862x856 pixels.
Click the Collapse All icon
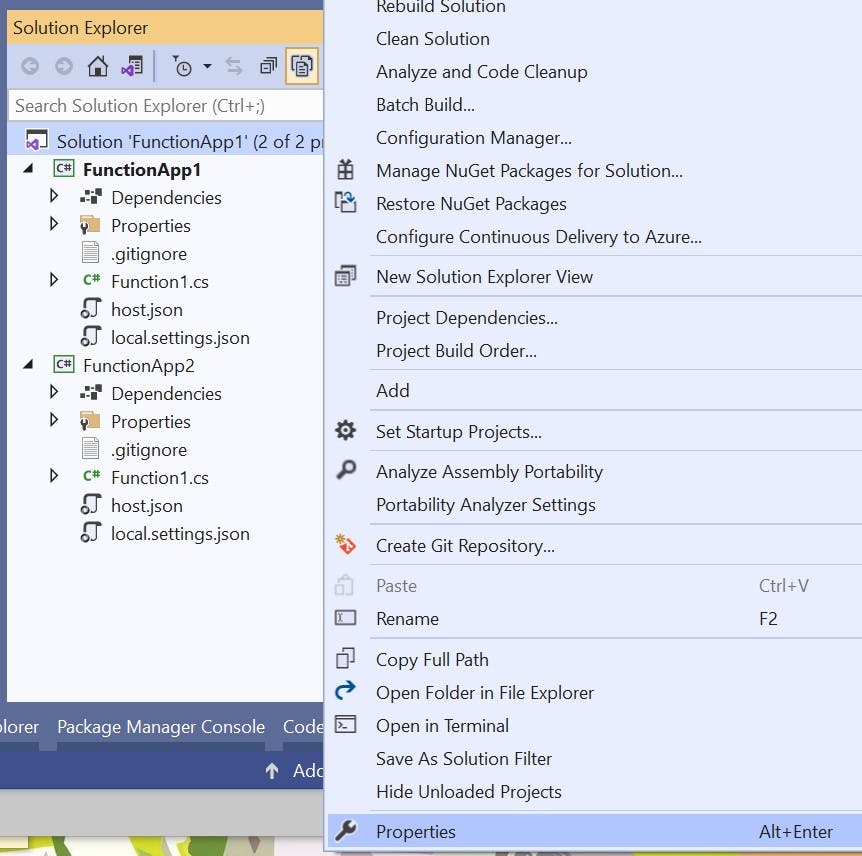[x=268, y=66]
